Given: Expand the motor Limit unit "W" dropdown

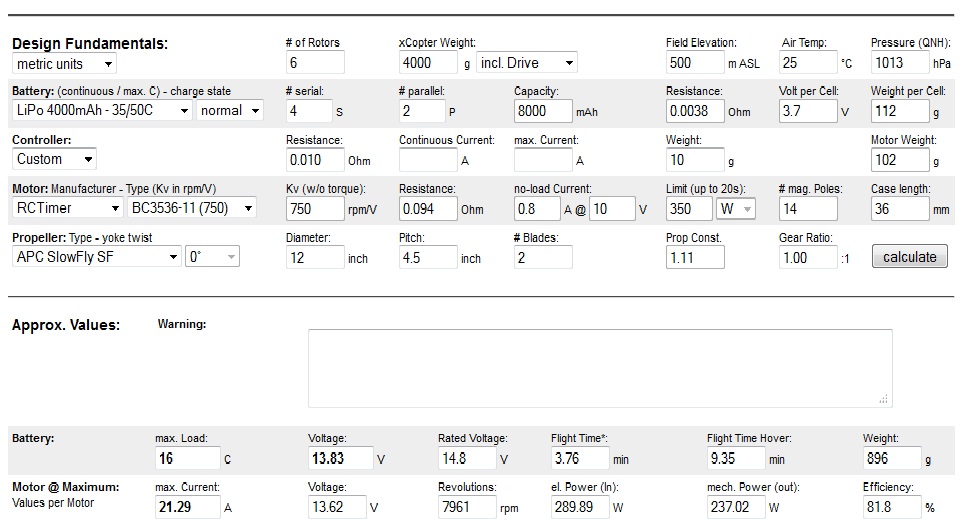Looking at the screenshot, I should pos(735,208).
